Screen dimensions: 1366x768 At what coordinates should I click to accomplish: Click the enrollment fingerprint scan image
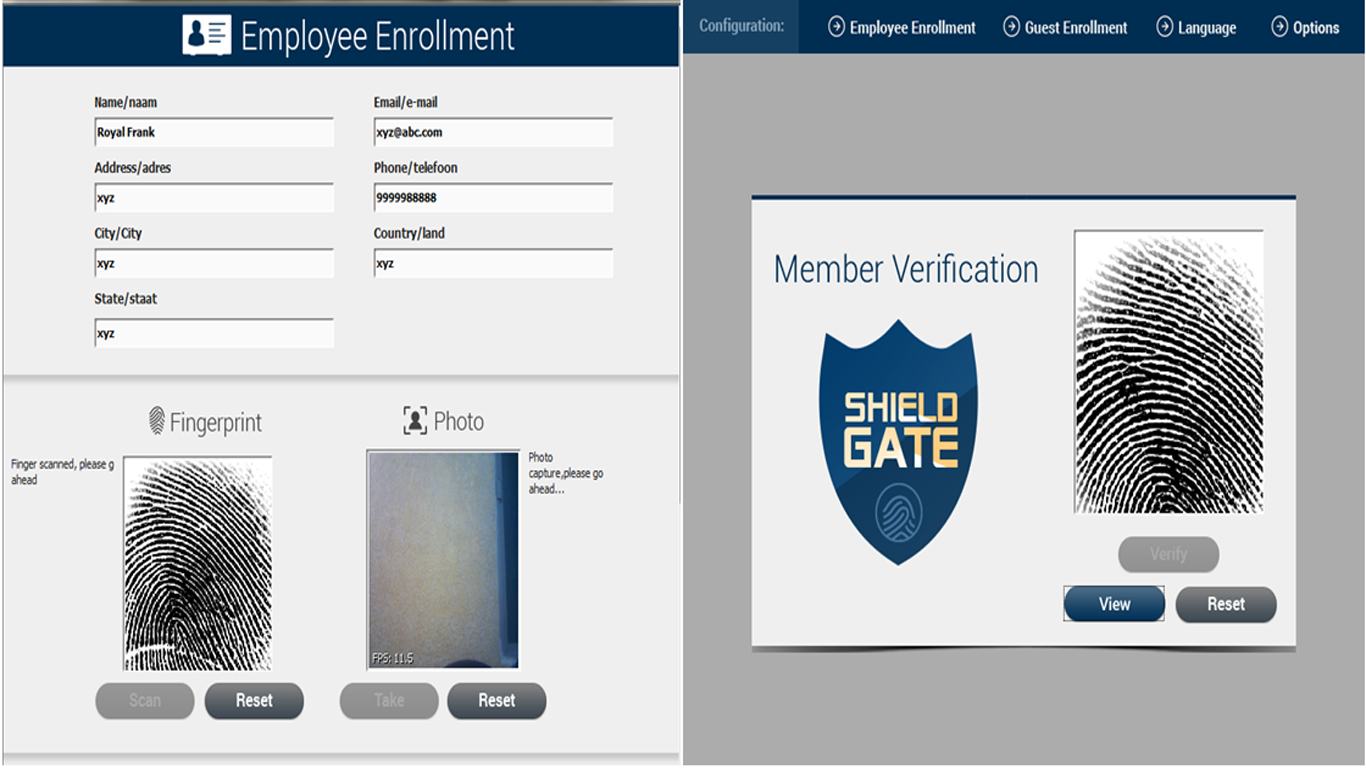(198, 563)
